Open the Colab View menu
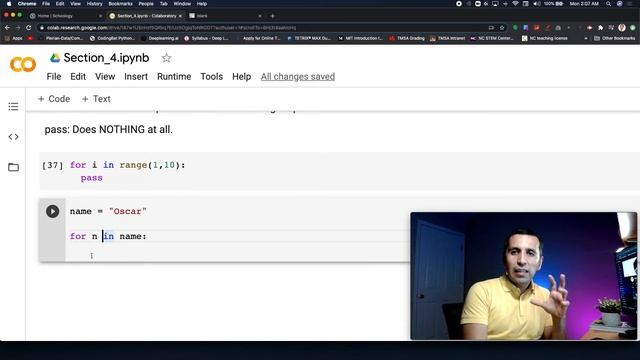 (x=105, y=77)
